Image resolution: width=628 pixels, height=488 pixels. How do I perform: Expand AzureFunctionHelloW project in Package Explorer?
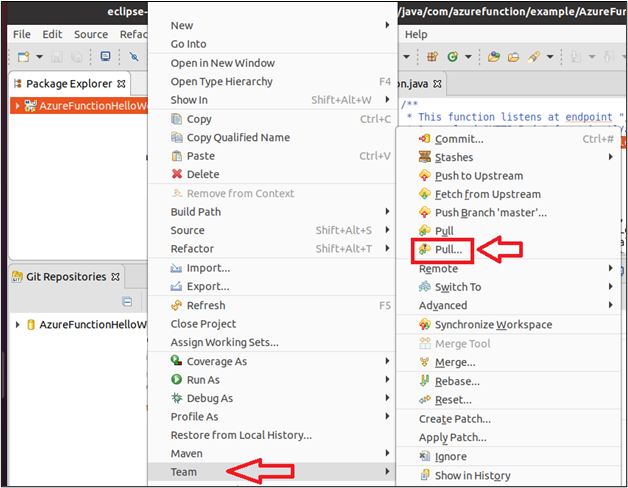coord(17,106)
